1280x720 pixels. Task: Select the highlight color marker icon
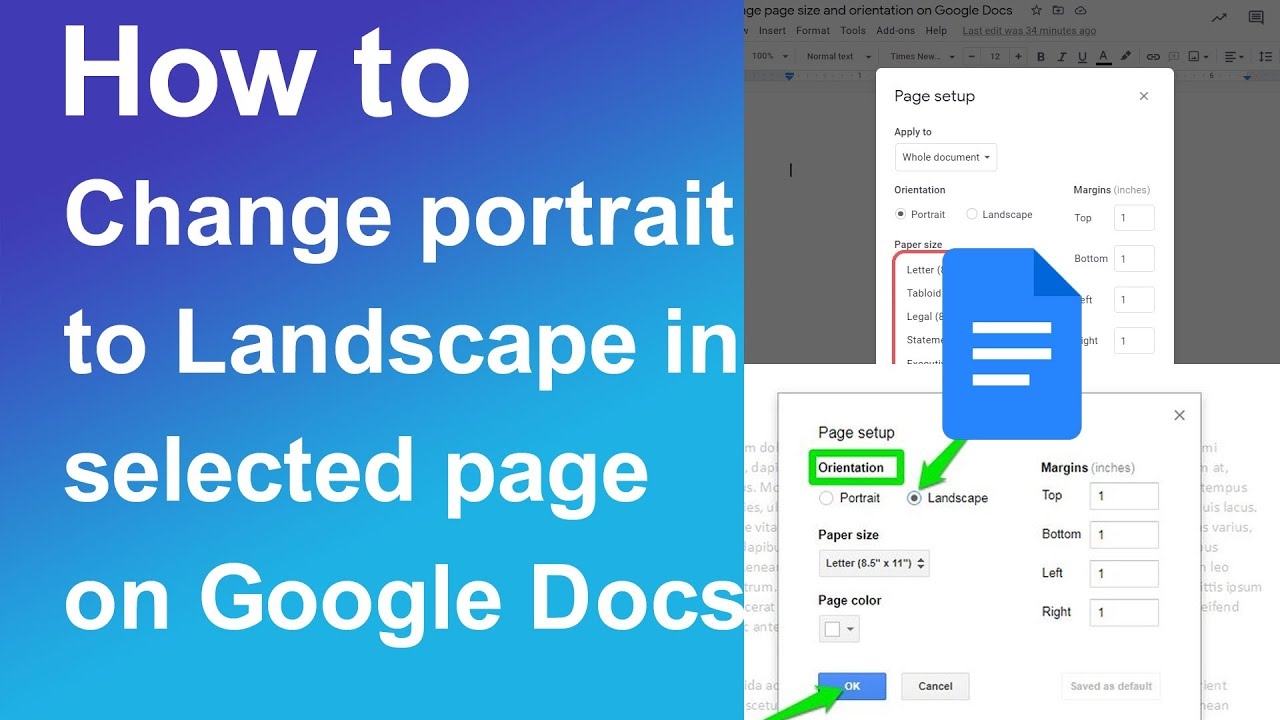pyautogui.click(x=1126, y=57)
